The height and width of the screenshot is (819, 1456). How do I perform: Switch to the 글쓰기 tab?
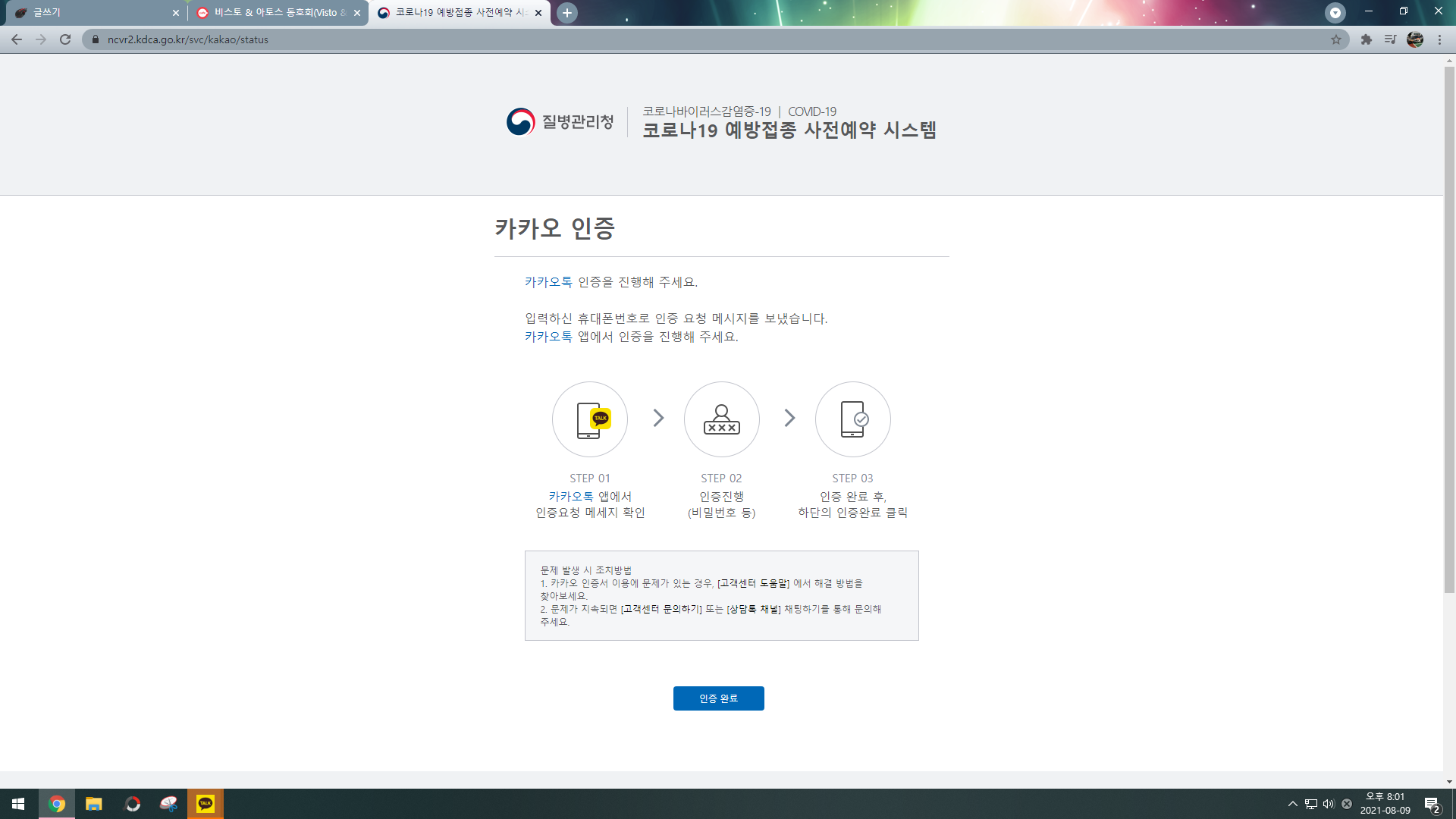91,12
